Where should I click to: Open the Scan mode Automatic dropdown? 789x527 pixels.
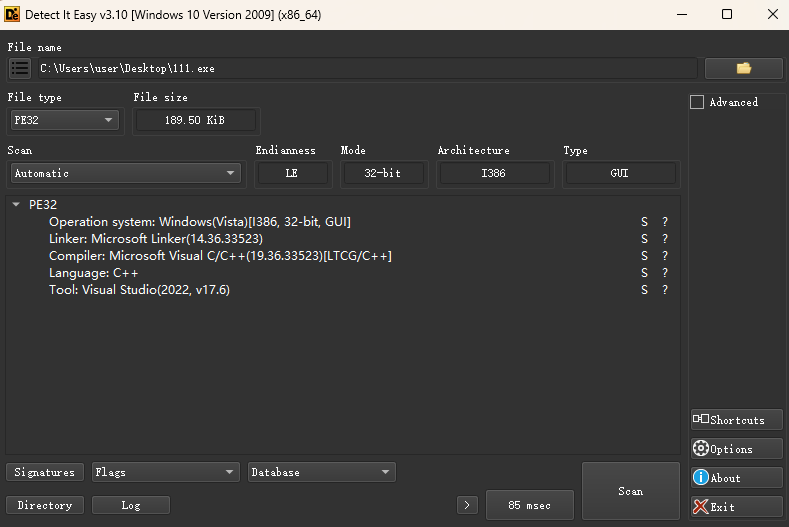point(126,173)
